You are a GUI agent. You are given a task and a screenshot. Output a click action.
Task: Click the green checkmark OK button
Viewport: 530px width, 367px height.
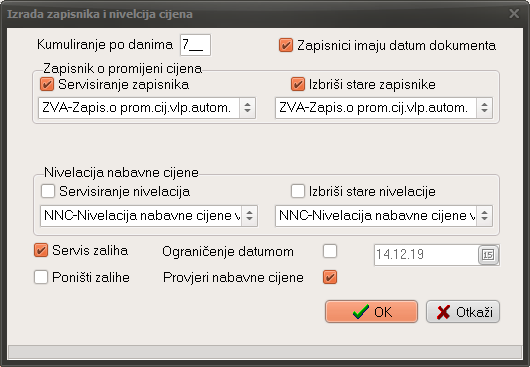tap(371, 312)
